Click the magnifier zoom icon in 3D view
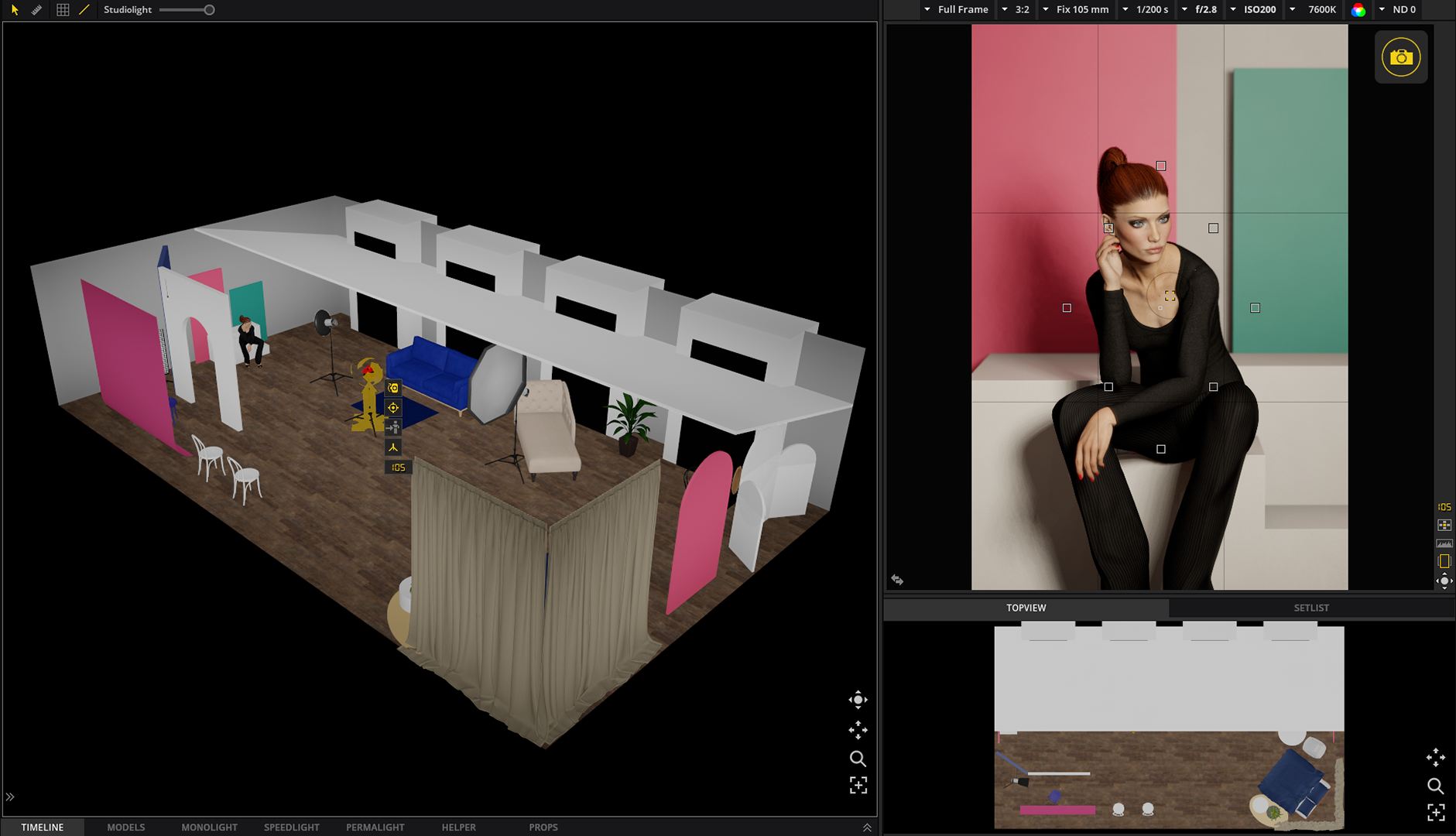 pos(858,759)
